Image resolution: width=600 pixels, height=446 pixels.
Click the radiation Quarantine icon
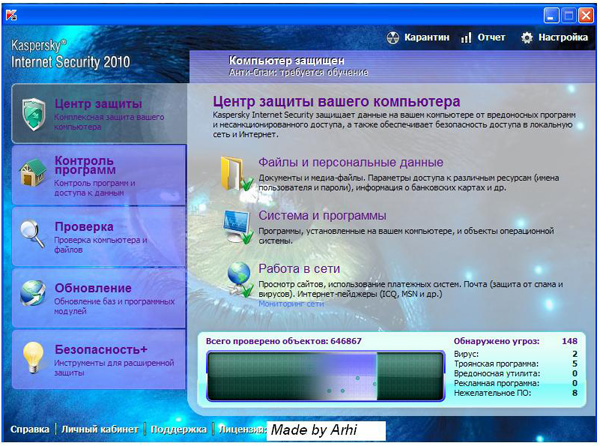393,37
